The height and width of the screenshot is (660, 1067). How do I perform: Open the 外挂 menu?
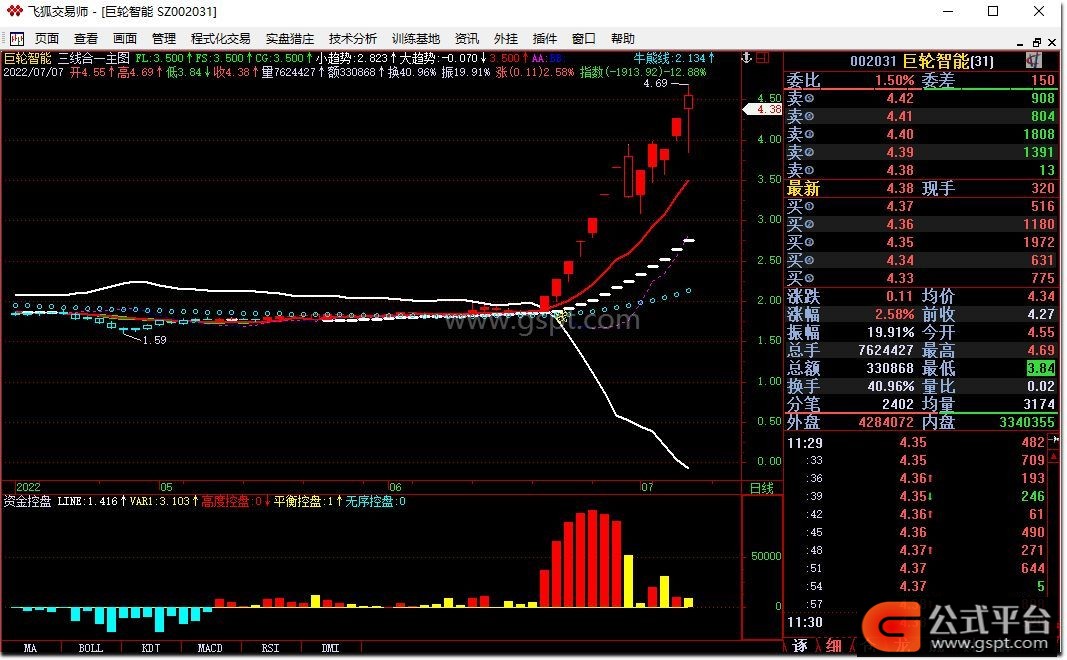coord(506,39)
